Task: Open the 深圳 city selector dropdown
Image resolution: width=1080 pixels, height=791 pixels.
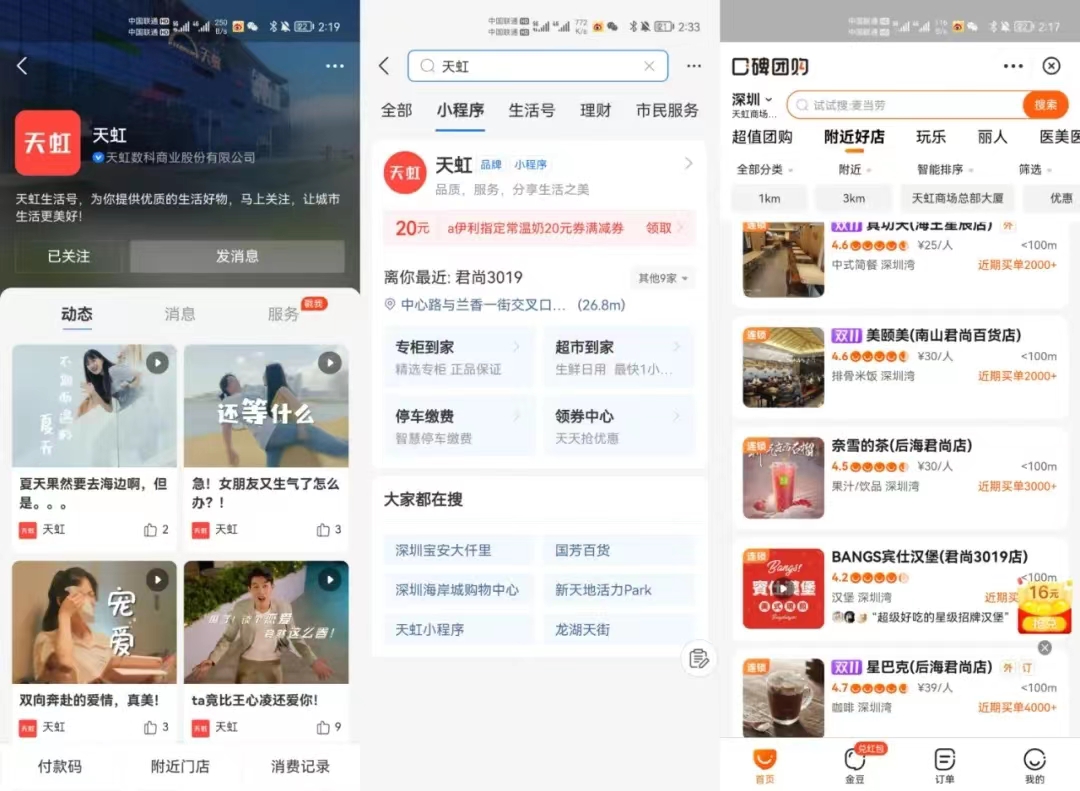Action: [x=752, y=100]
